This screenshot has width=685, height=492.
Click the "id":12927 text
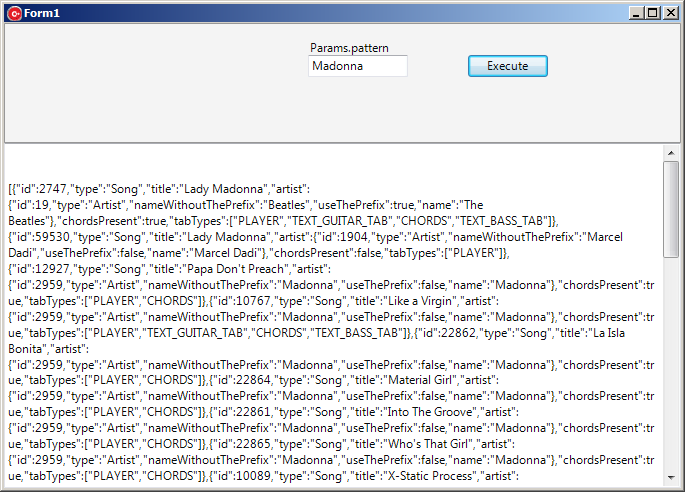tap(43, 269)
